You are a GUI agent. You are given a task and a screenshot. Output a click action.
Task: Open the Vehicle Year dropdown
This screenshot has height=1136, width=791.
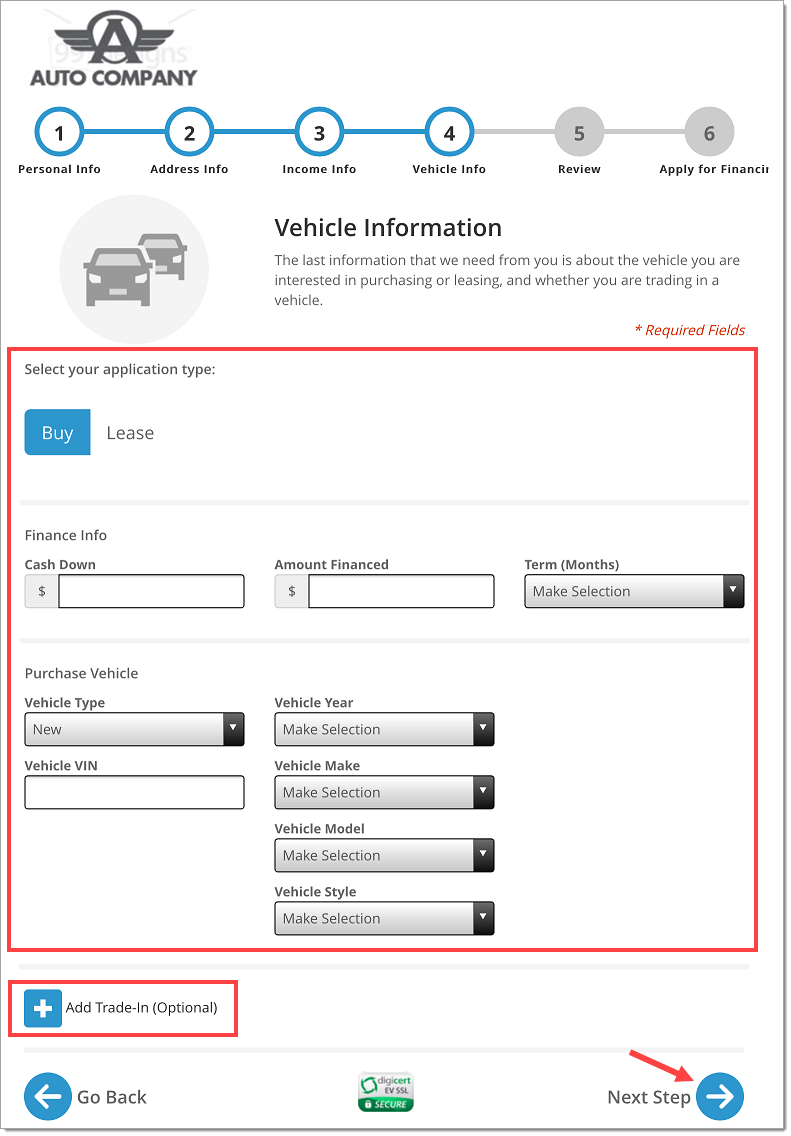(384, 730)
